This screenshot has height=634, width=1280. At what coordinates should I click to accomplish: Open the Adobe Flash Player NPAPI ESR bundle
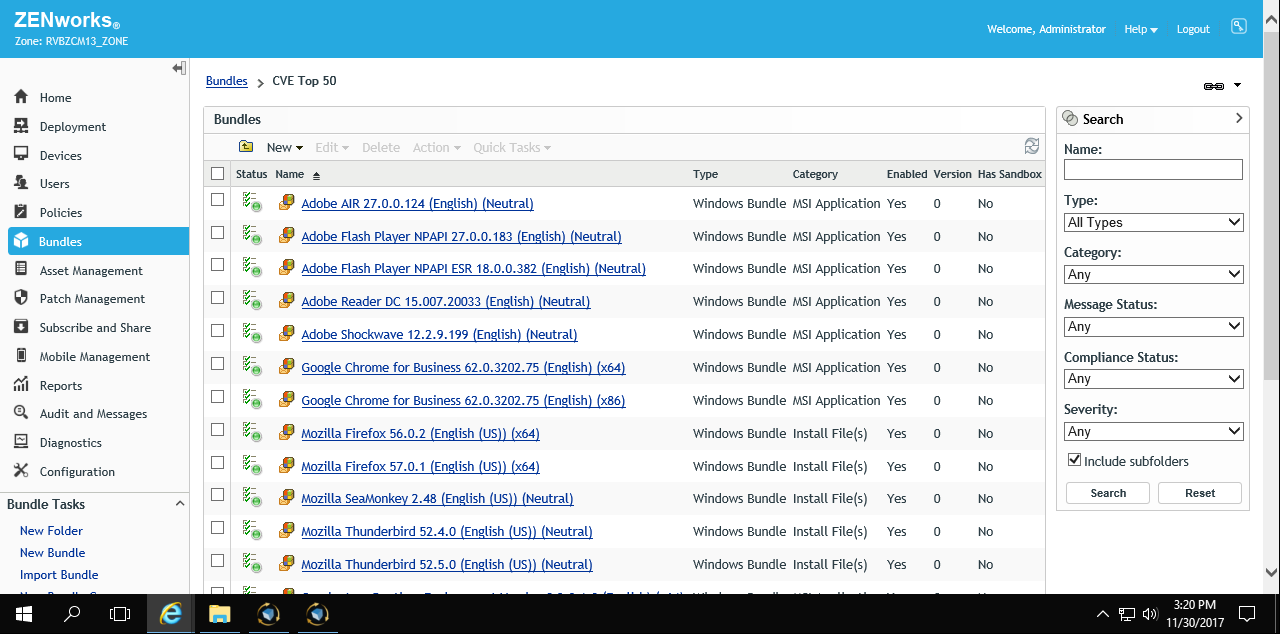(473, 268)
